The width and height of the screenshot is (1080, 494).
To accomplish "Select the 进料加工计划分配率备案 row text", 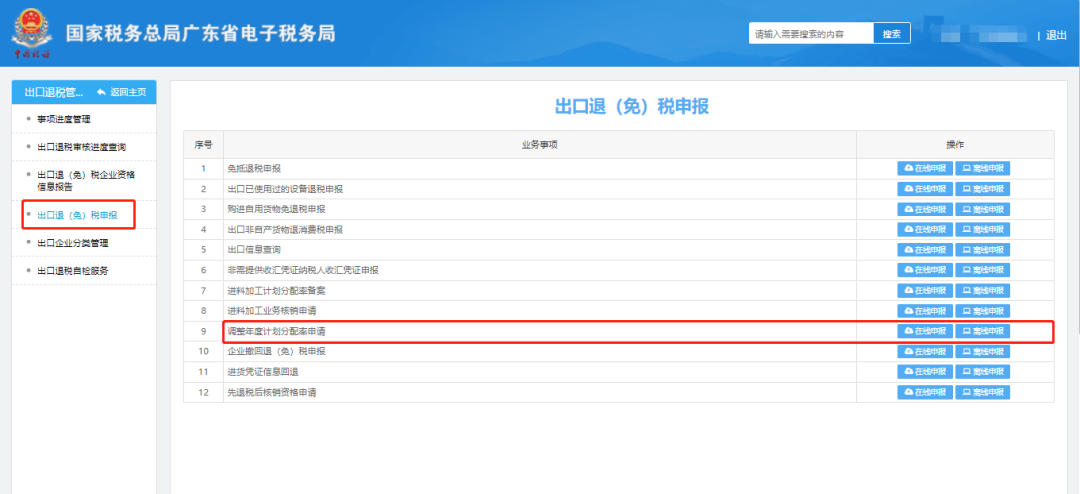I will tap(277, 290).
